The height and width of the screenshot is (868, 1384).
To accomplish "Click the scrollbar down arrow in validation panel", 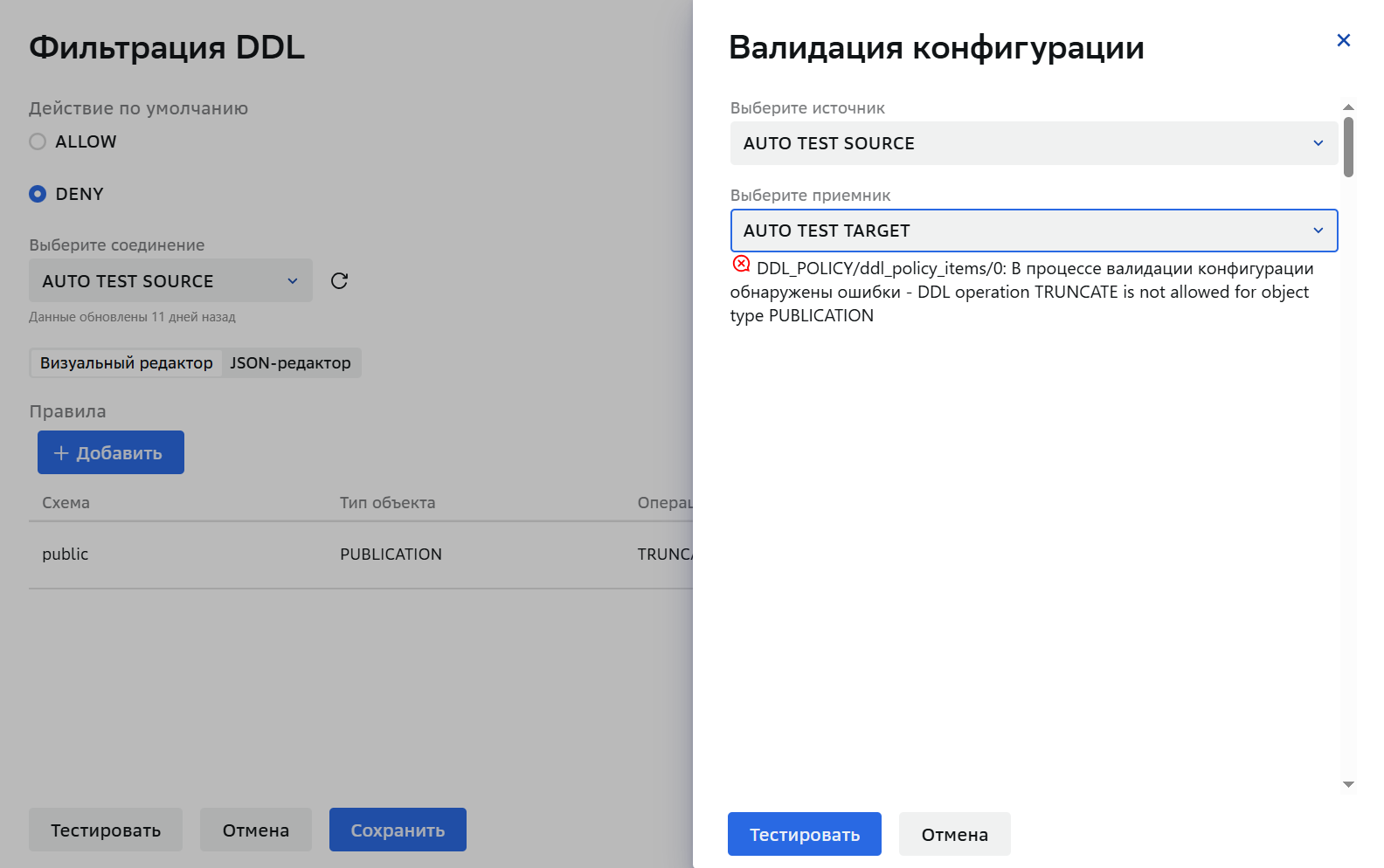I will click(x=1348, y=784).
